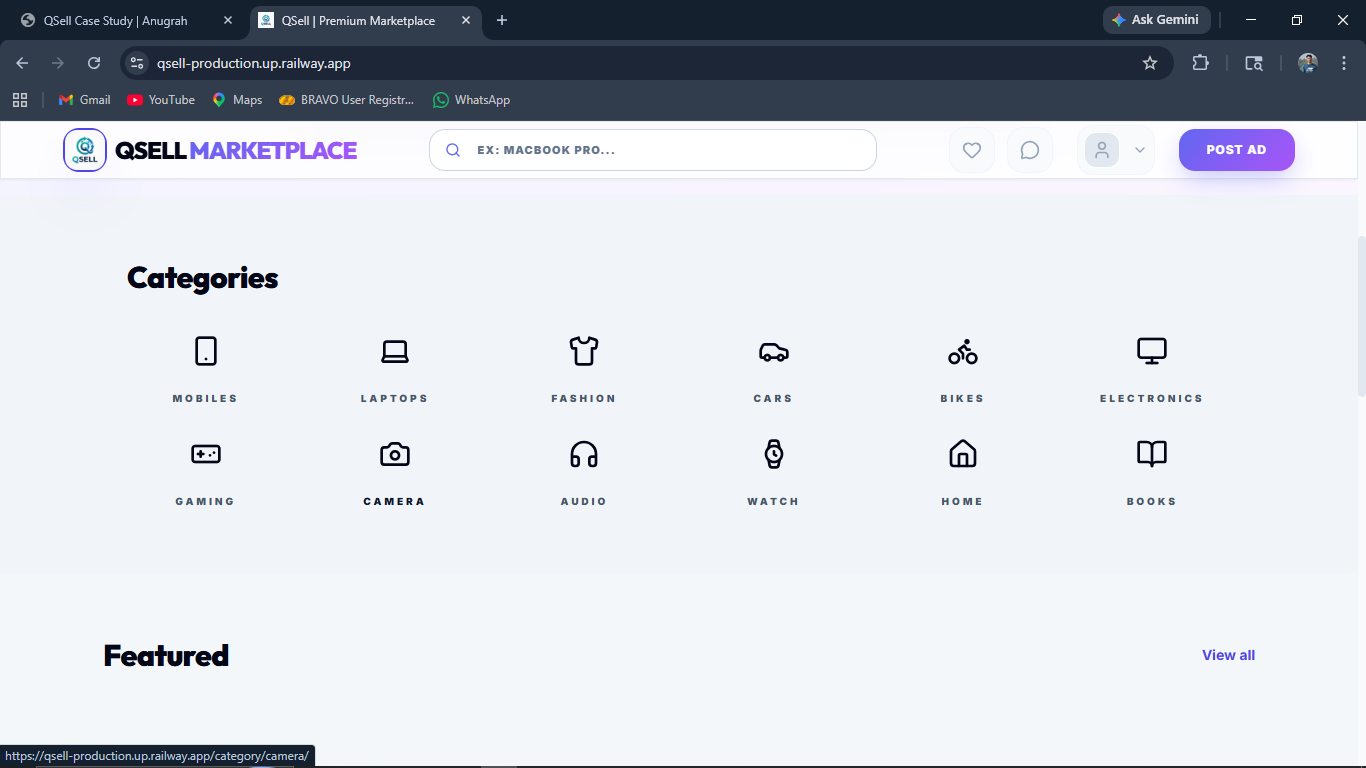Open the Camera category icon
Viewport: 1366px width, 768px height.
pyautogui.click(x=394, y=454)
